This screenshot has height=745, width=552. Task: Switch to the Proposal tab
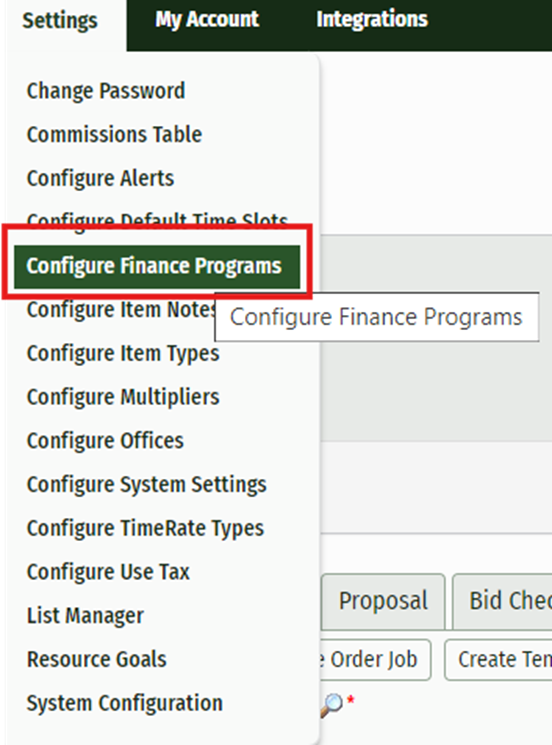tap(383, 601)
